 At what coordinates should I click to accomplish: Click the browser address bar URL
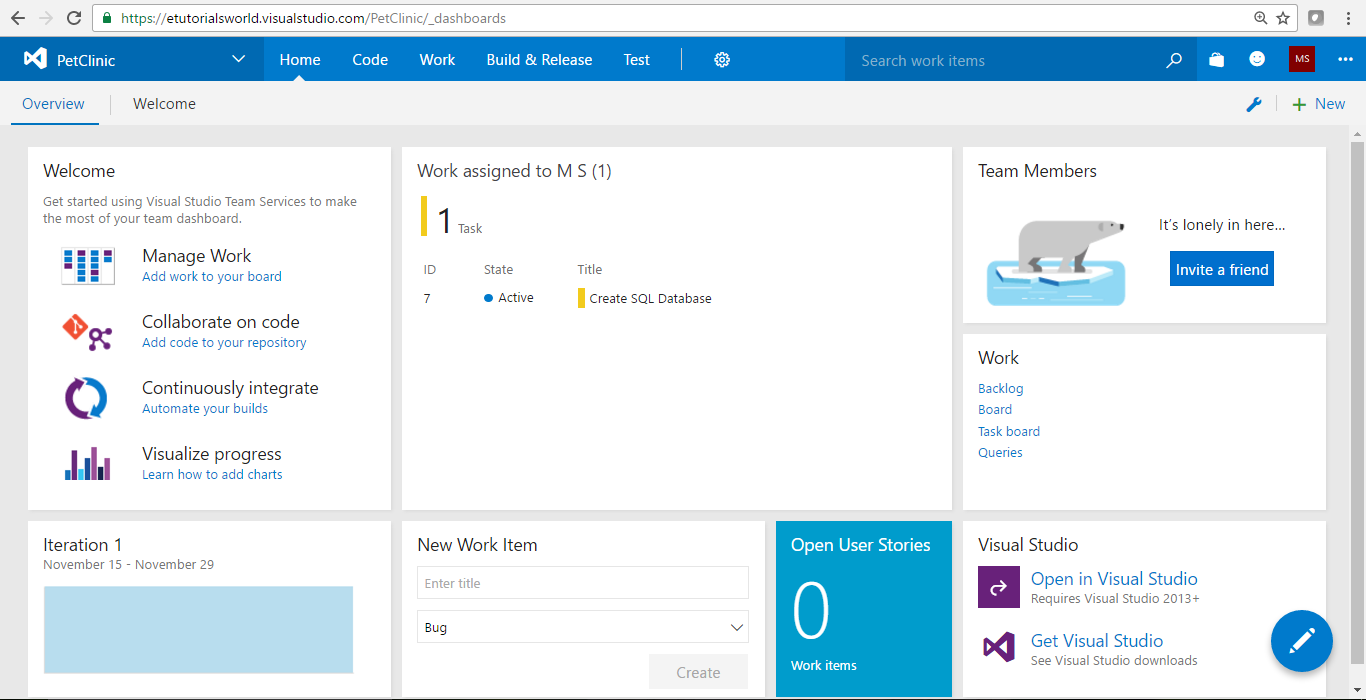tap(312, 18)
